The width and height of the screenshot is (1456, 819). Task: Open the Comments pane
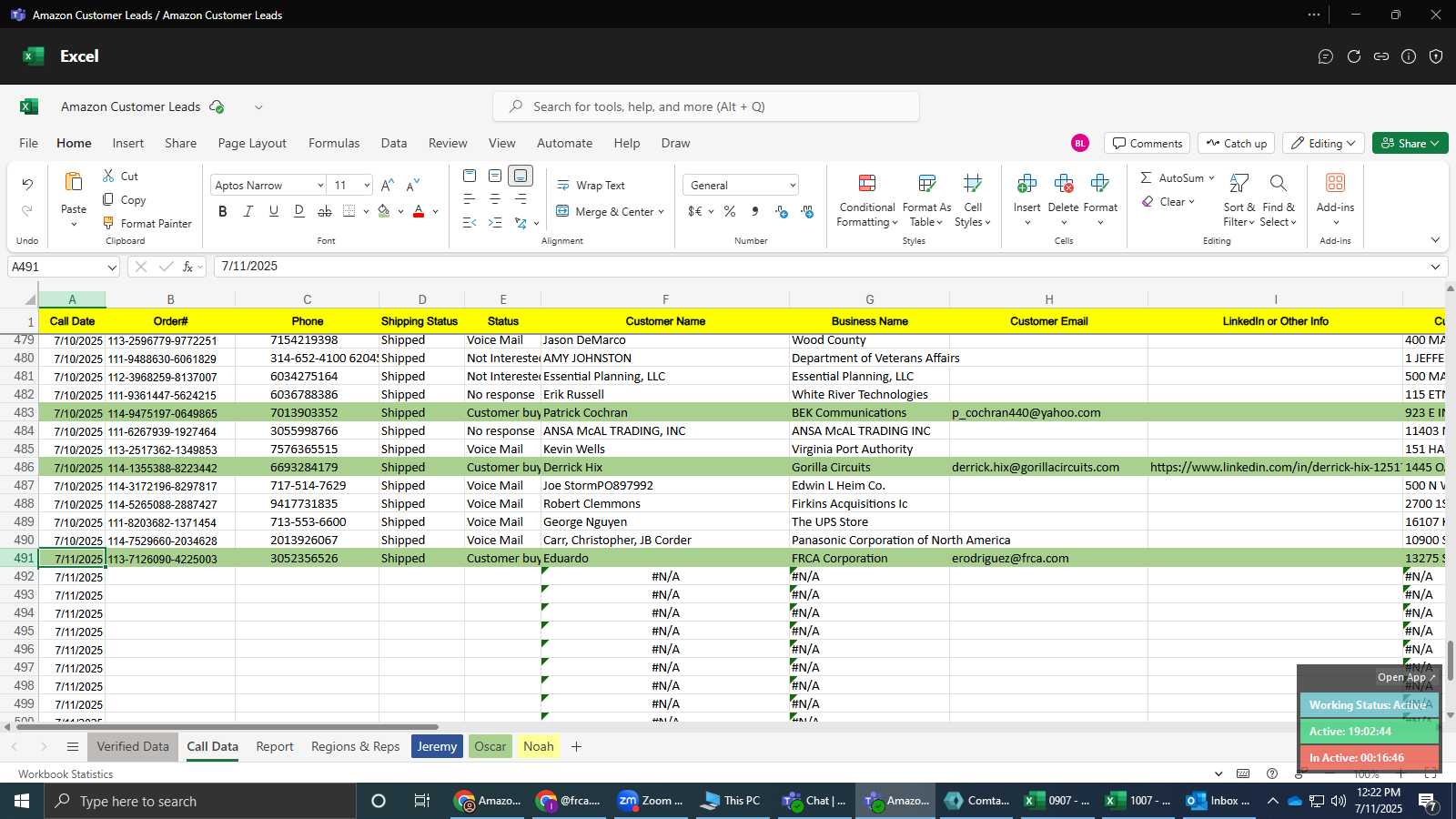pyautogui.click(x=1147, y=143)
